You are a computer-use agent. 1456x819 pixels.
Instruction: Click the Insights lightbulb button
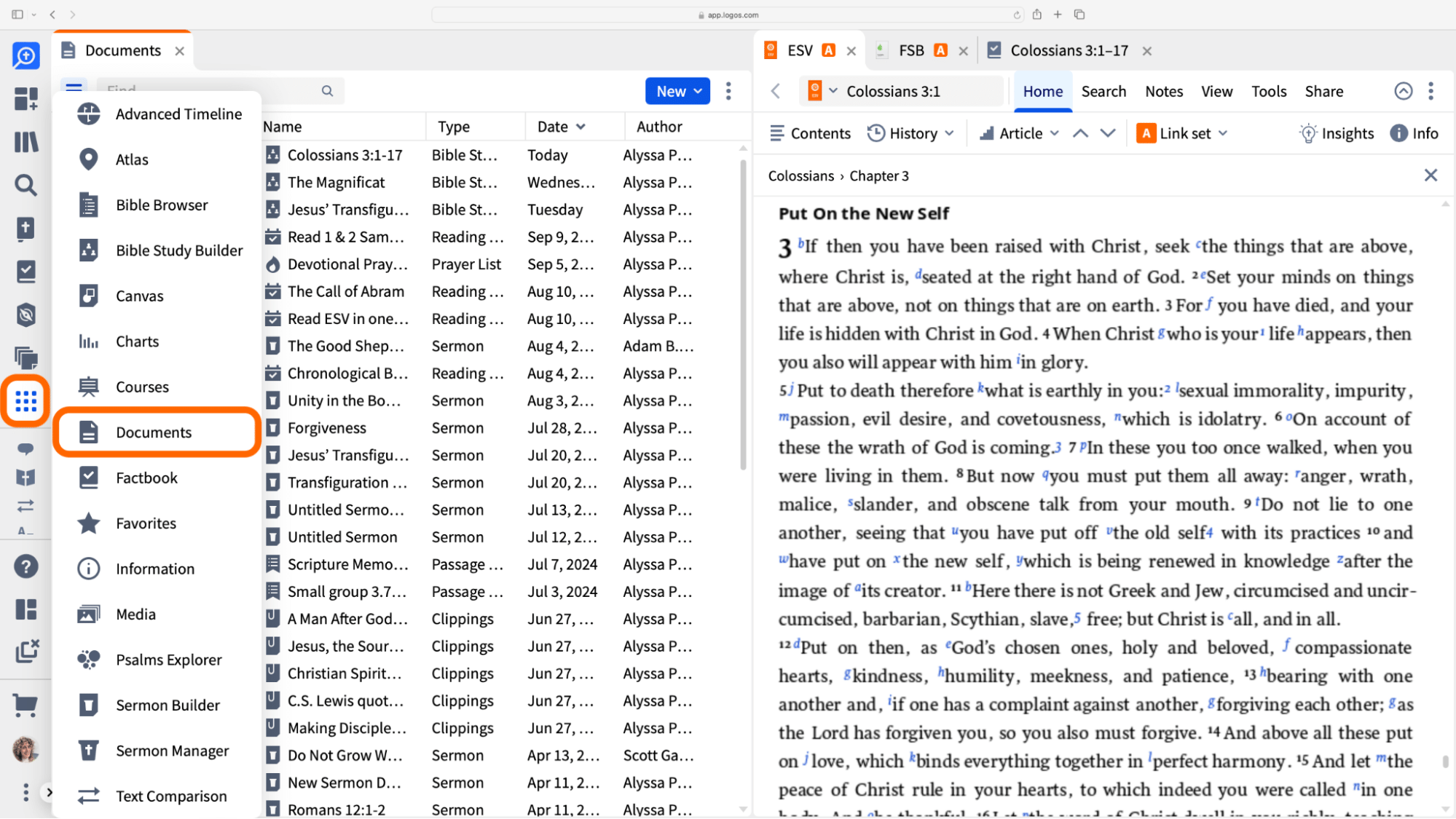pyautogui.click(x=1337, y=133)
